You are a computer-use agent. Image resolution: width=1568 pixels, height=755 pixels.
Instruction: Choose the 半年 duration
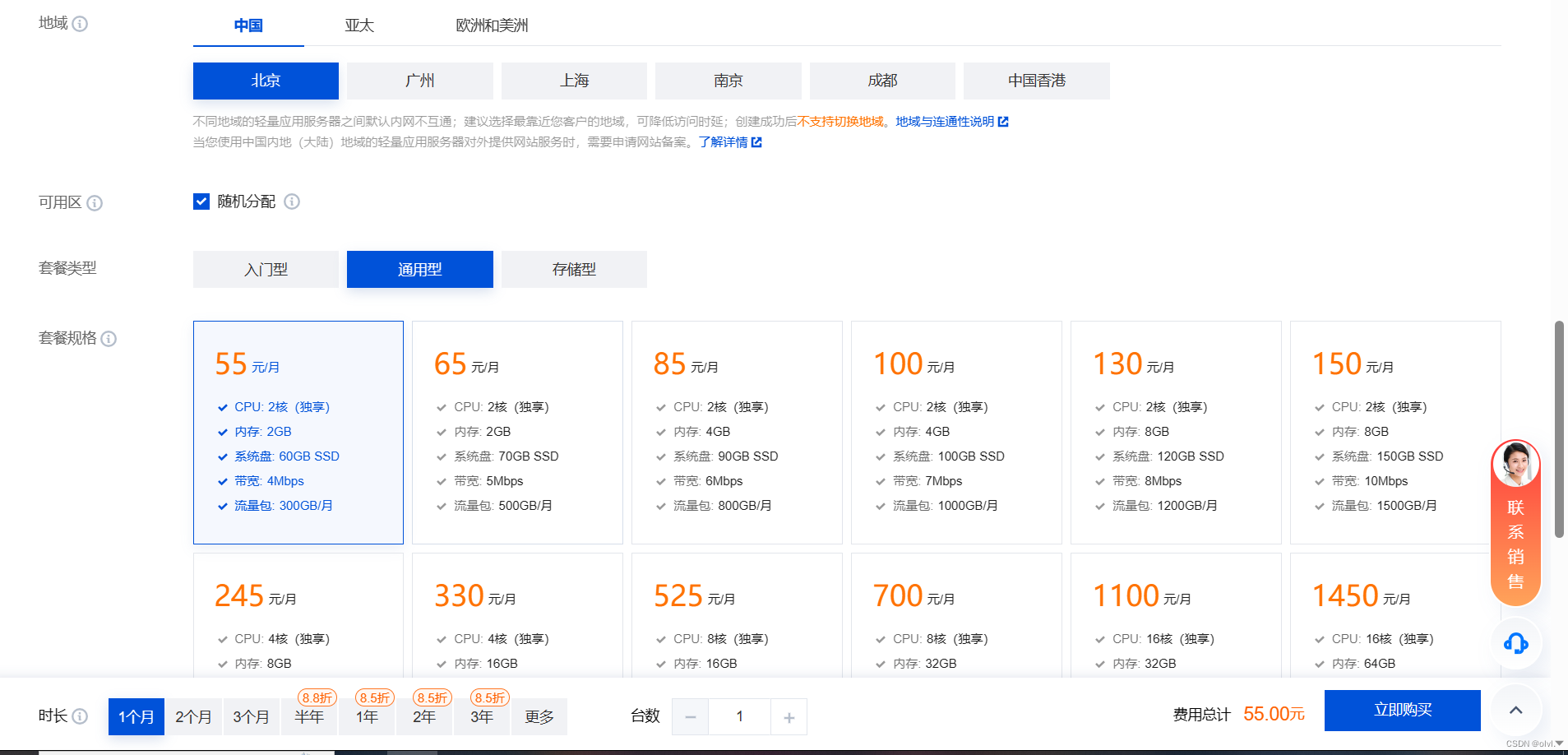(x=309, y=717)
